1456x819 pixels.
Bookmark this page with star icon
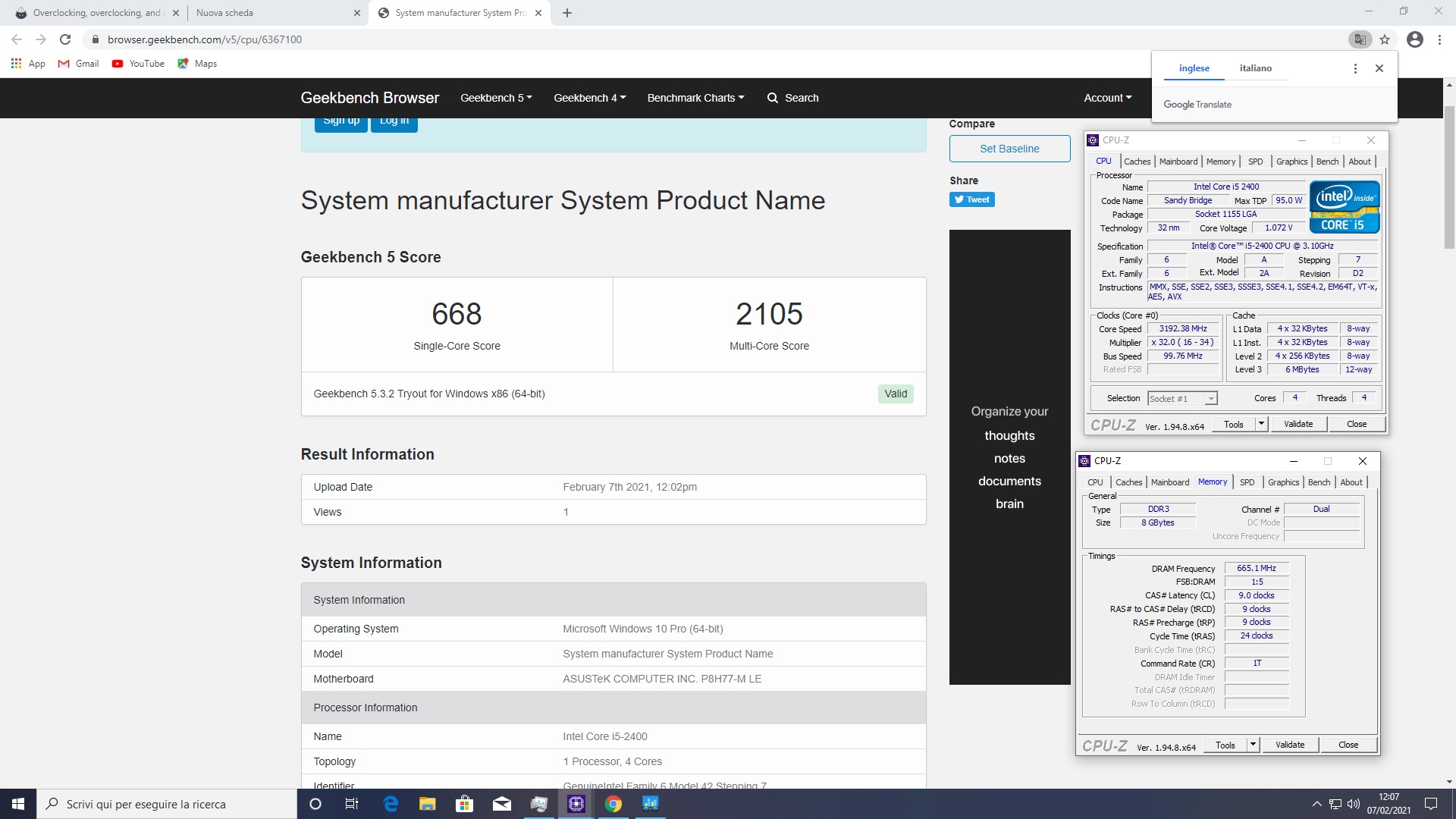(x=1385, y=39)
